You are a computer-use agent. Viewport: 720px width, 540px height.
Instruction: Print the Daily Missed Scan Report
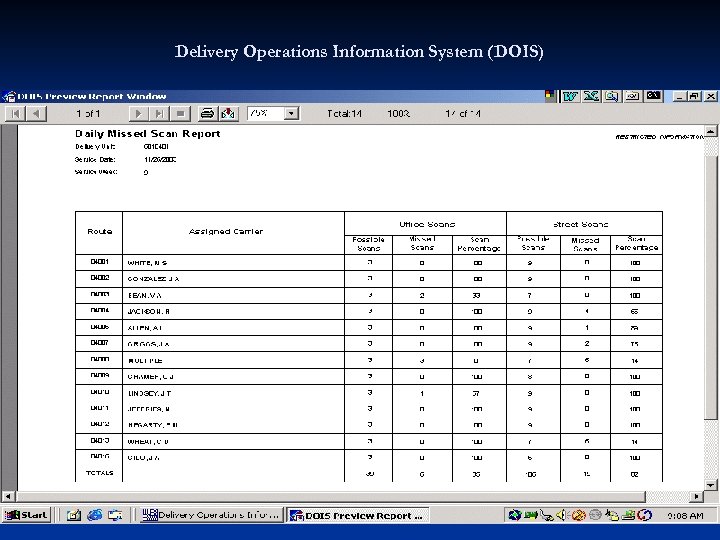[207, 113]
